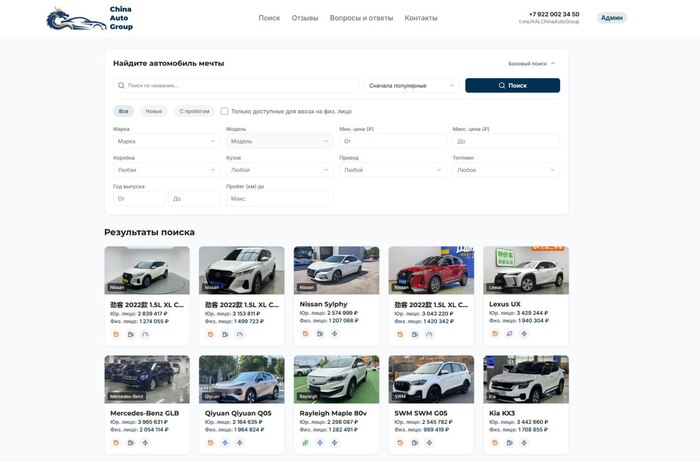Image resolution: width=700 pixels, height=462 pixels.
Task: Open the Kia KX3 card title
Action: pos(502,413)
